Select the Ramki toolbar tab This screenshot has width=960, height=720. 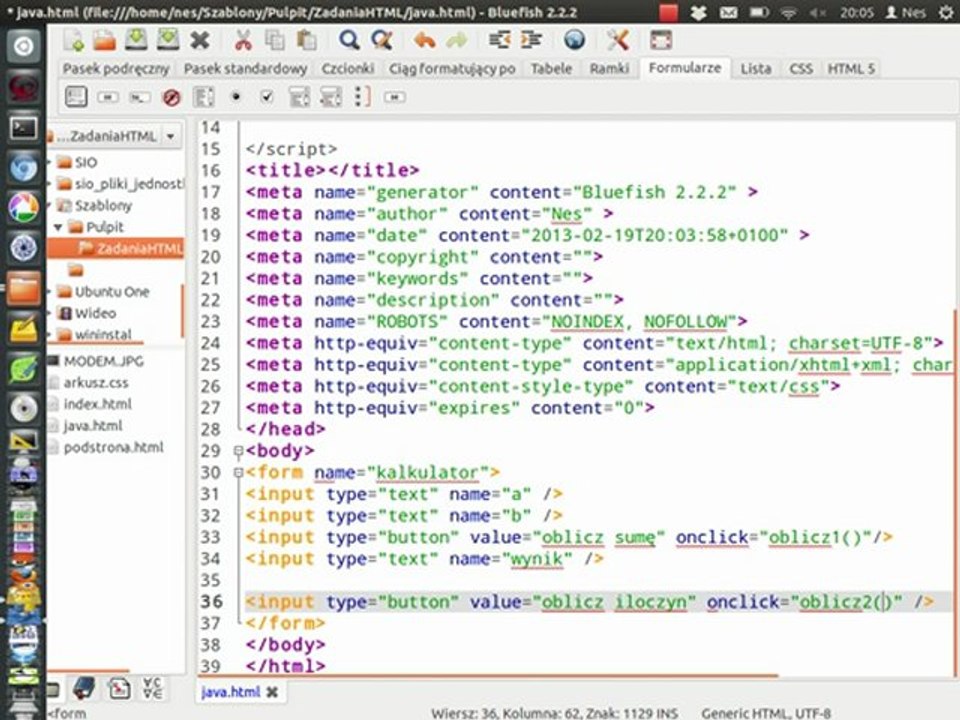(x=609, y=69)
